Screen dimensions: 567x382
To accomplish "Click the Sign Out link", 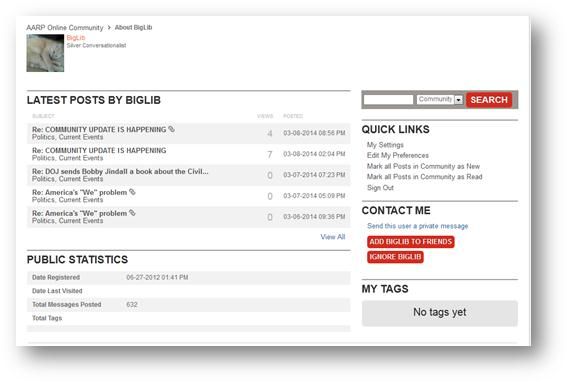I will tap(380, 187).
